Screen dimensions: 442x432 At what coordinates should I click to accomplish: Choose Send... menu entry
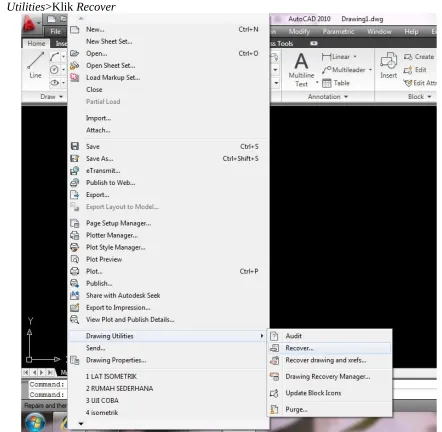coord(96,348)
